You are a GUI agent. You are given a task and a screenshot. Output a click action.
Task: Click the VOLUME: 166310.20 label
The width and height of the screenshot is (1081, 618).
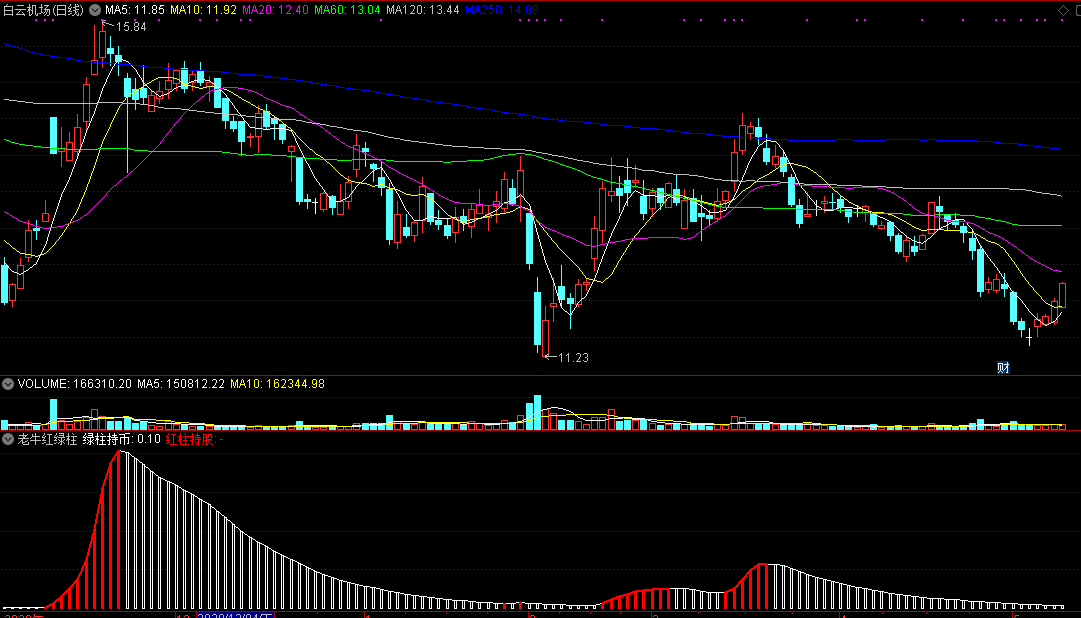74,383
